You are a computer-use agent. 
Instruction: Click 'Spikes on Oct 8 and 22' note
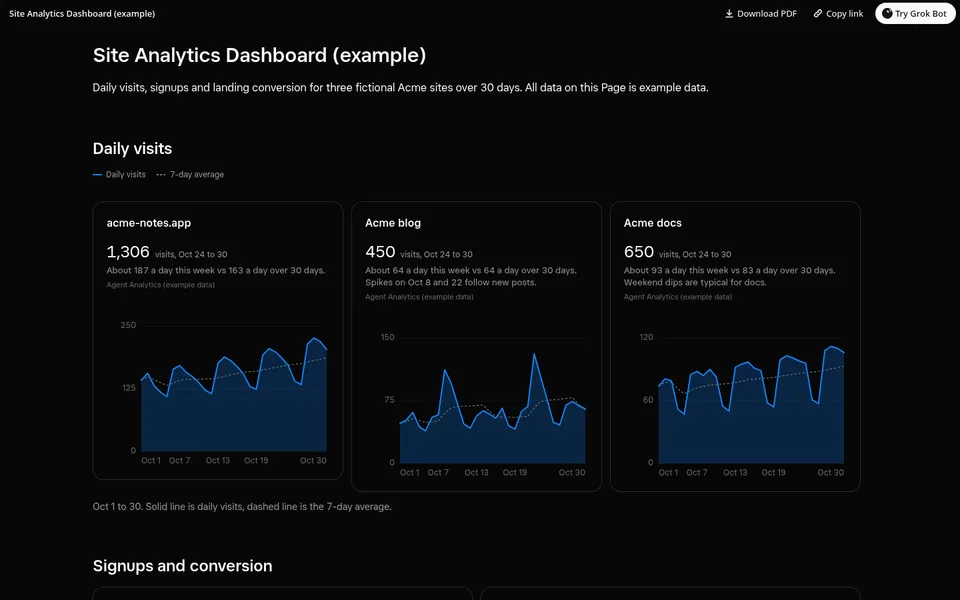point(451,282)
